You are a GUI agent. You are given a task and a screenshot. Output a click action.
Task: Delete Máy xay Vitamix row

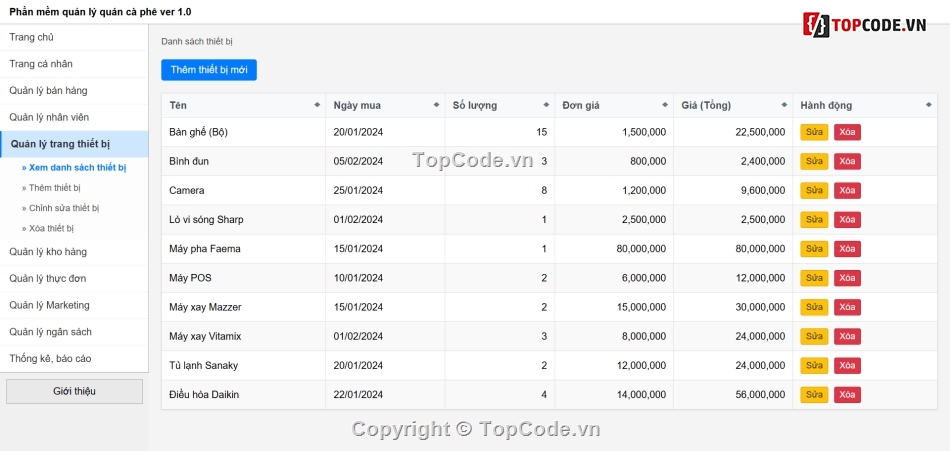[847, 336]
